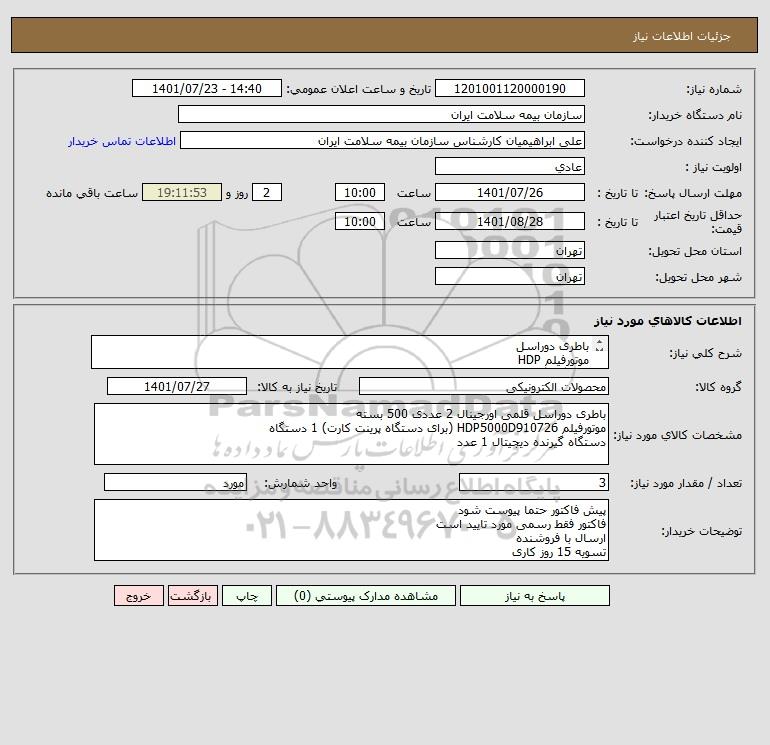Click the 'اطلاعات کالاهای مورد نیاز' section title
The height and width of the screenshot is (745, 770).
click(668, 321)
